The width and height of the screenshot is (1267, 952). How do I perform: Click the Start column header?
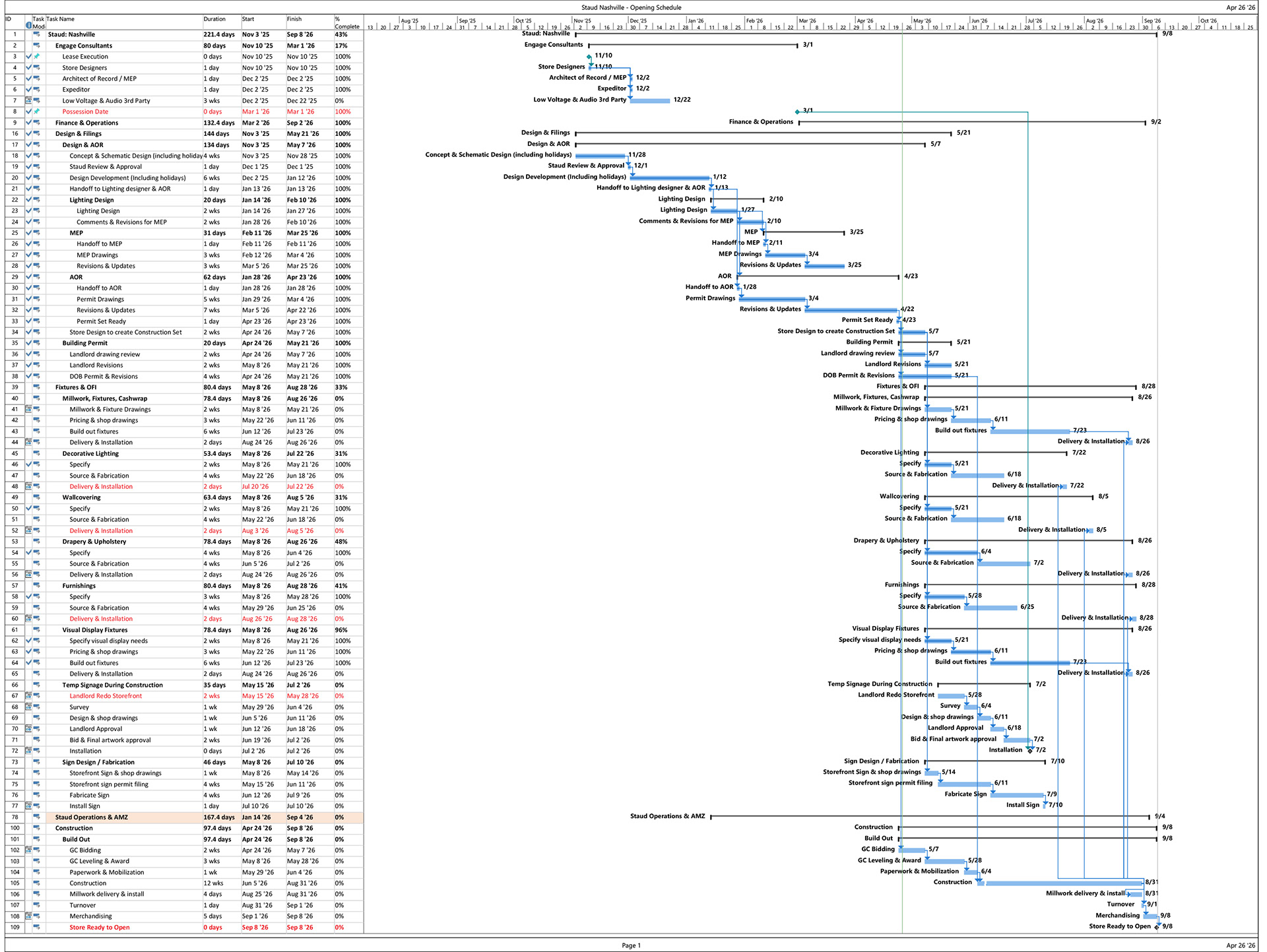[x=263, y=23]
